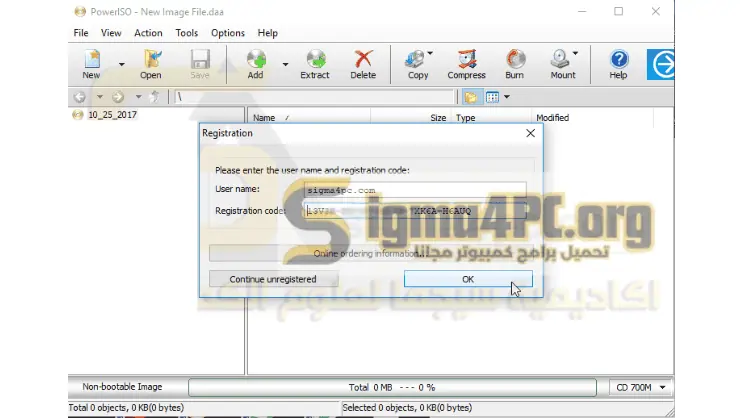Click the Back navigation arrow
This screenshot has height=418, width=743.
(80, 97)
